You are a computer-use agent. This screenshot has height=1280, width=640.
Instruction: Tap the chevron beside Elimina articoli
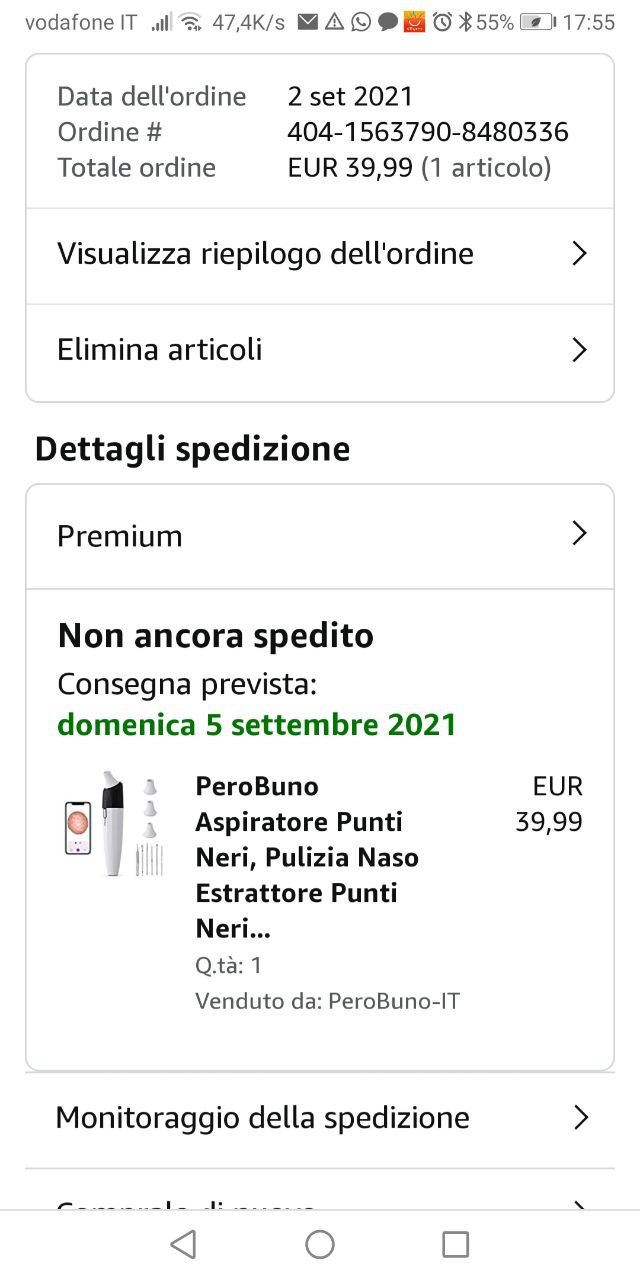(x=578, y=350)
